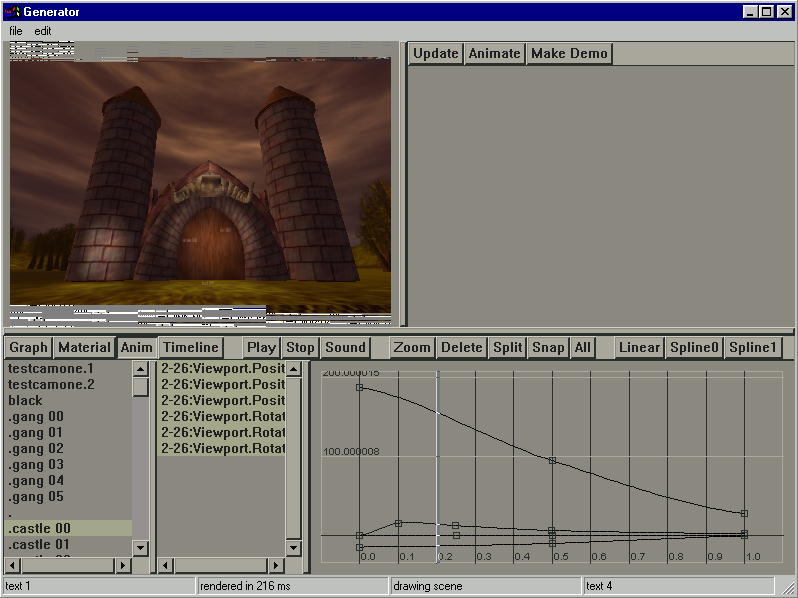798x598 pixels.
Task: Switch to the Graph tab
Action: [x=29, y=348]
